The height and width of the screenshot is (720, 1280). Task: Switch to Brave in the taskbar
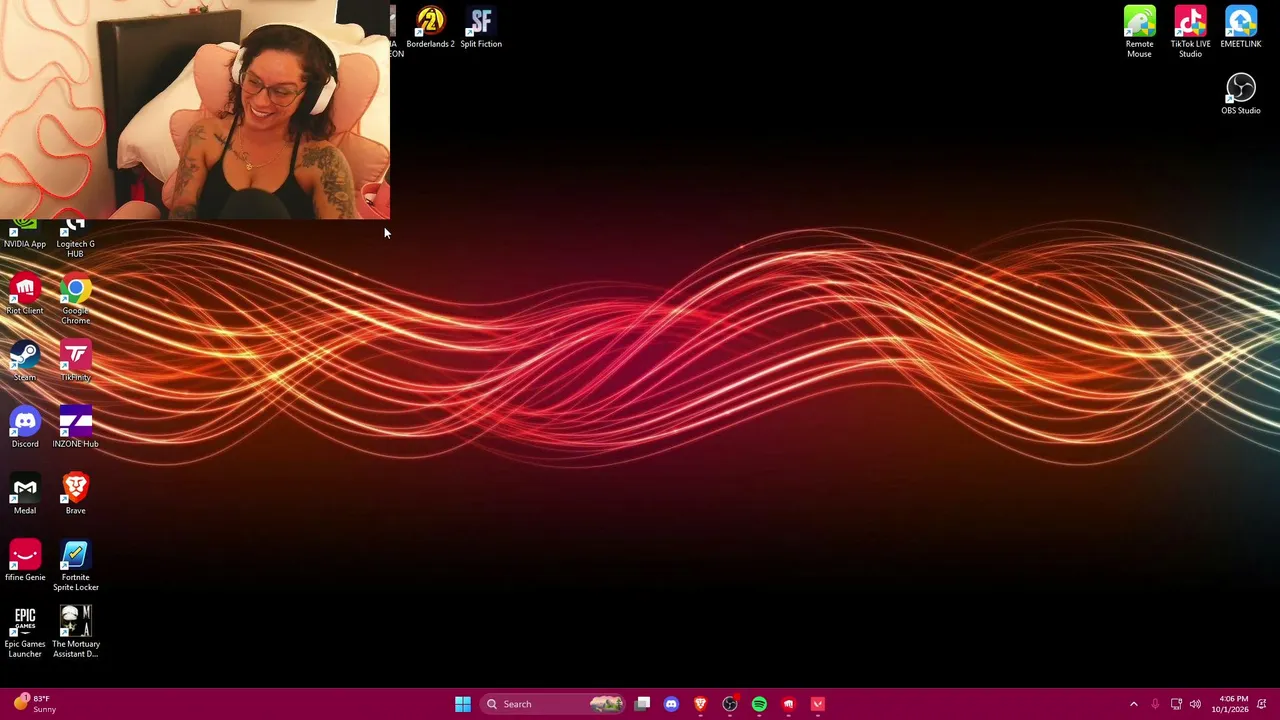click(700, 704)
